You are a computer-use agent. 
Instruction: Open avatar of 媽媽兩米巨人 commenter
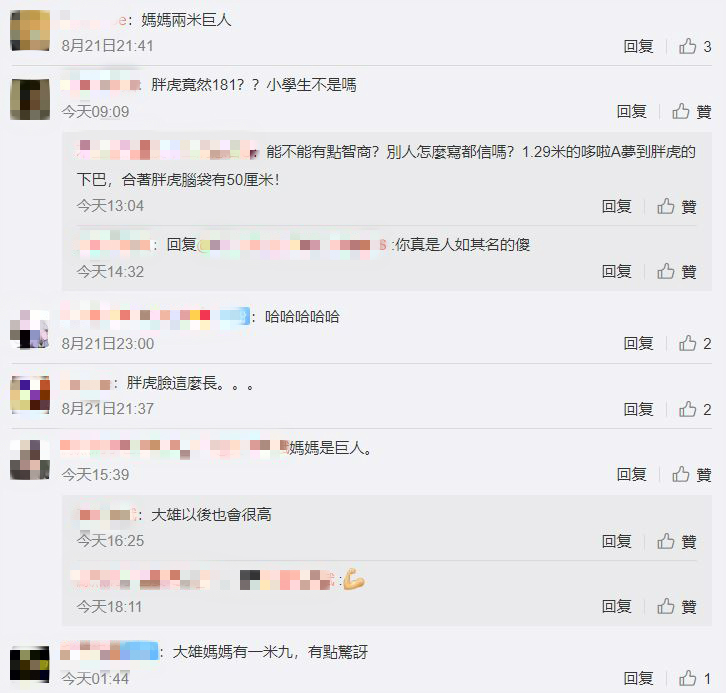pyautogui.click(x=30, y=31)
